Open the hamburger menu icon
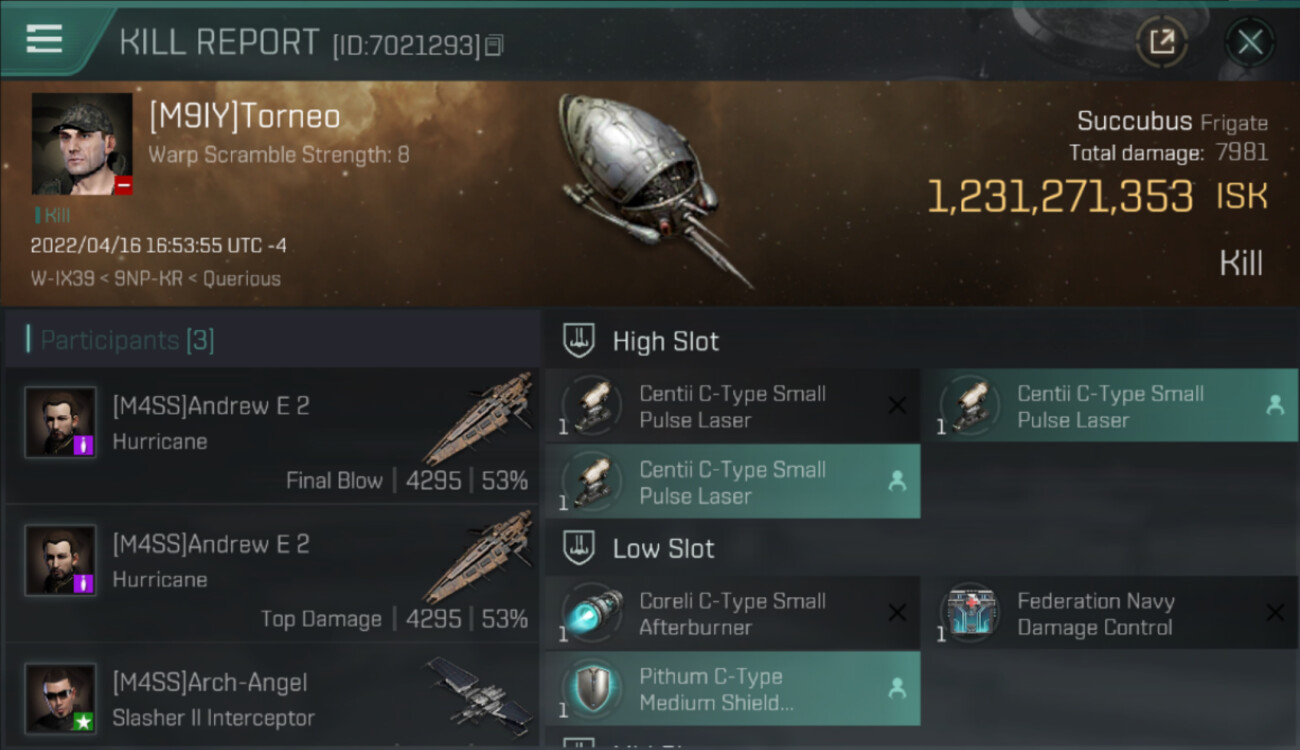 44,40
